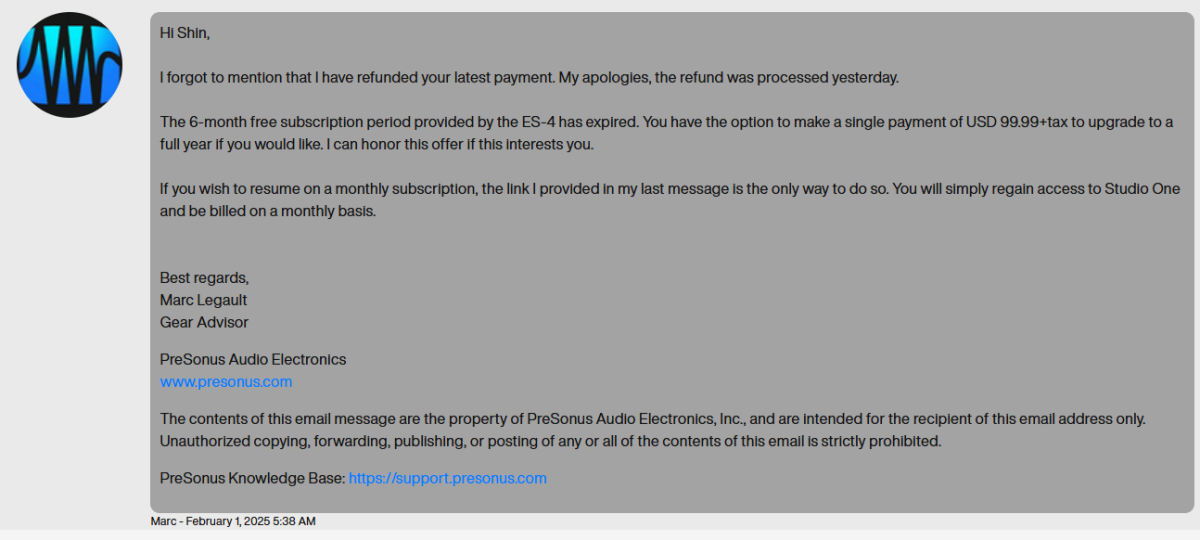Click the 'Unauthorized copying, forwarding' disclaimer line
The image size is (1200, 540).
coord(550,441)
